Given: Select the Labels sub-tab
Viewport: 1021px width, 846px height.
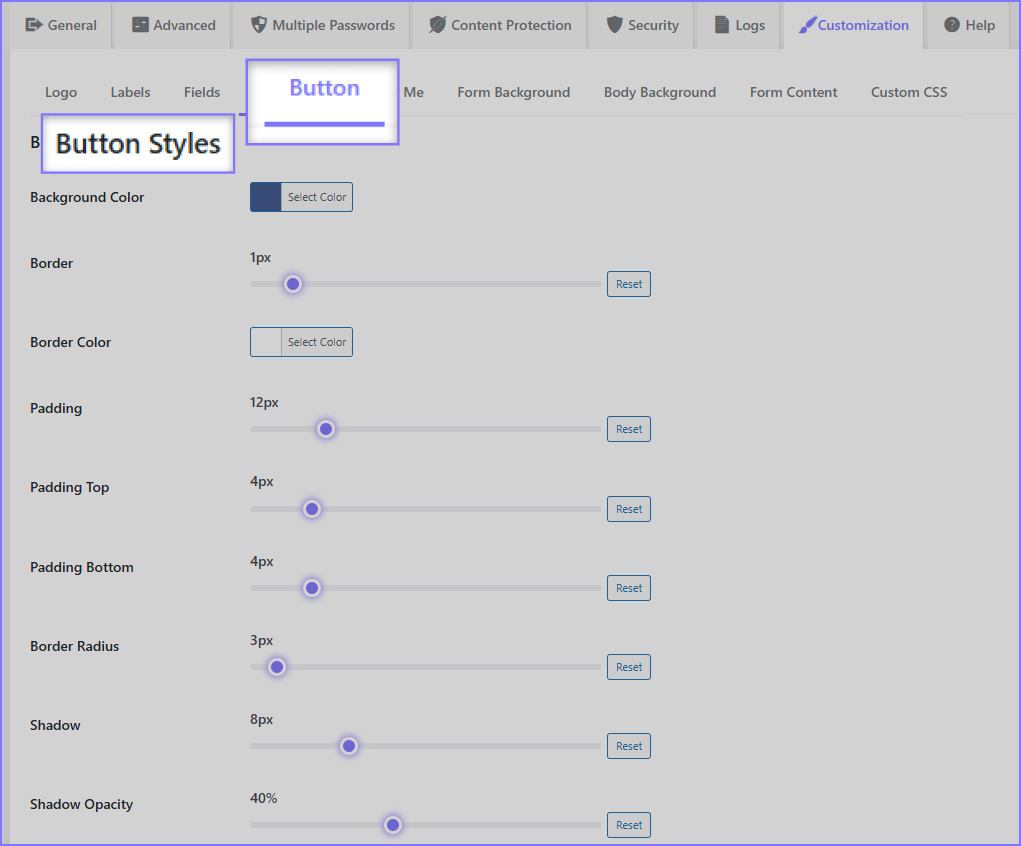Looking at the screenshot, I should point(130,92).
